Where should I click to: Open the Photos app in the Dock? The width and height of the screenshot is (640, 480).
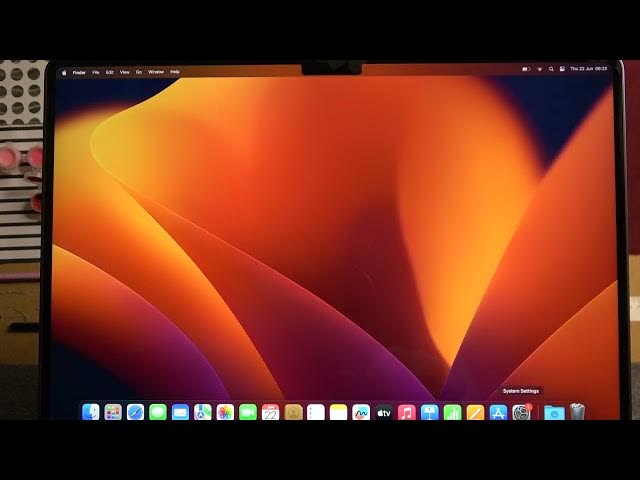pyautogui.click(x=225, y=412)
